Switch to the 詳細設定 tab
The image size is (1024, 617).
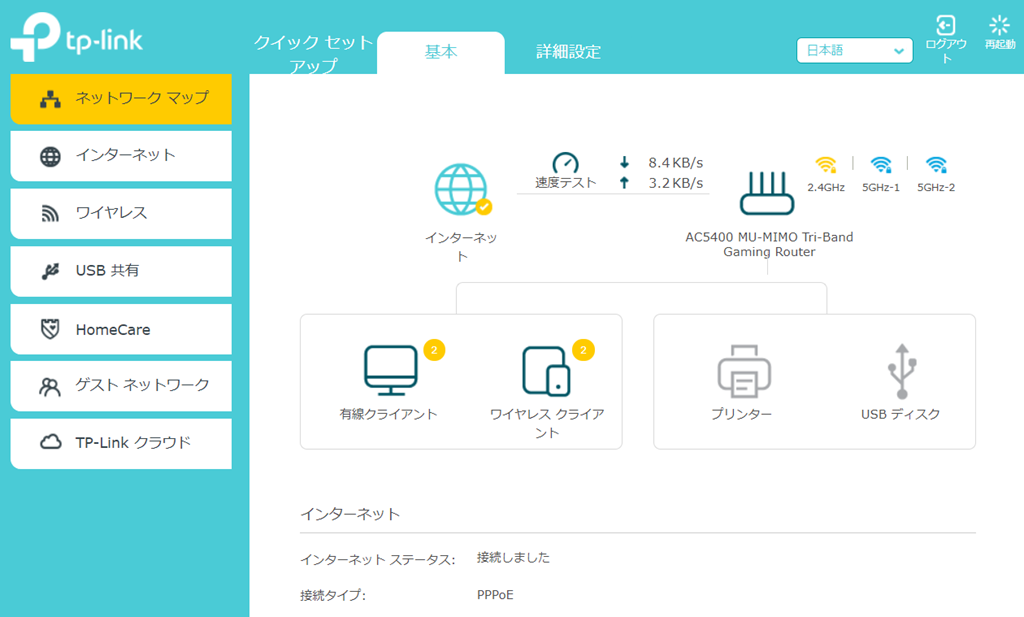568,52
